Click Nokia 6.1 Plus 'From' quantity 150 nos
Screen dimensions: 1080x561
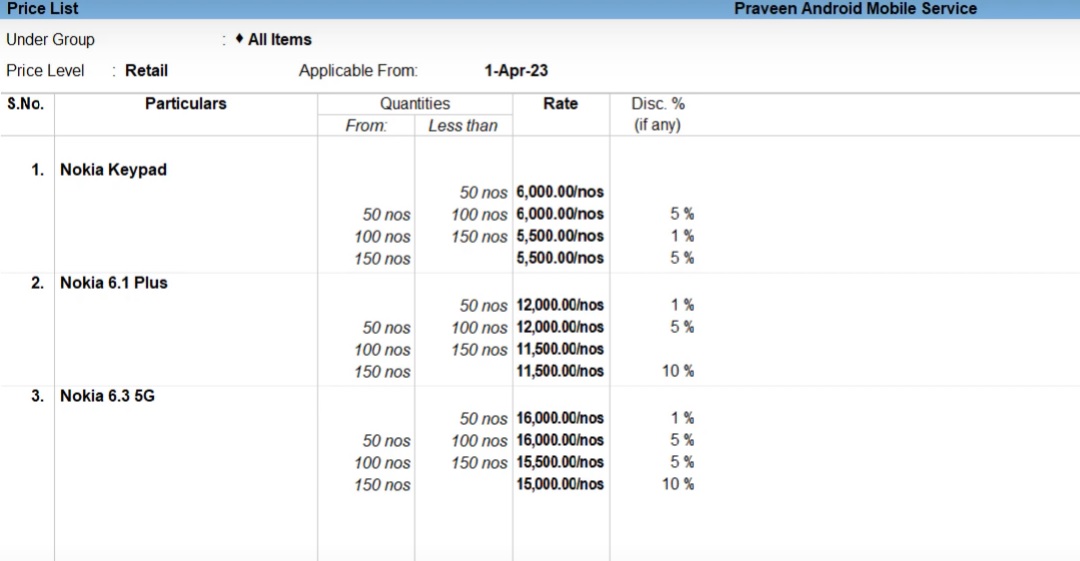pyautogui.click(x=382, y=371)
